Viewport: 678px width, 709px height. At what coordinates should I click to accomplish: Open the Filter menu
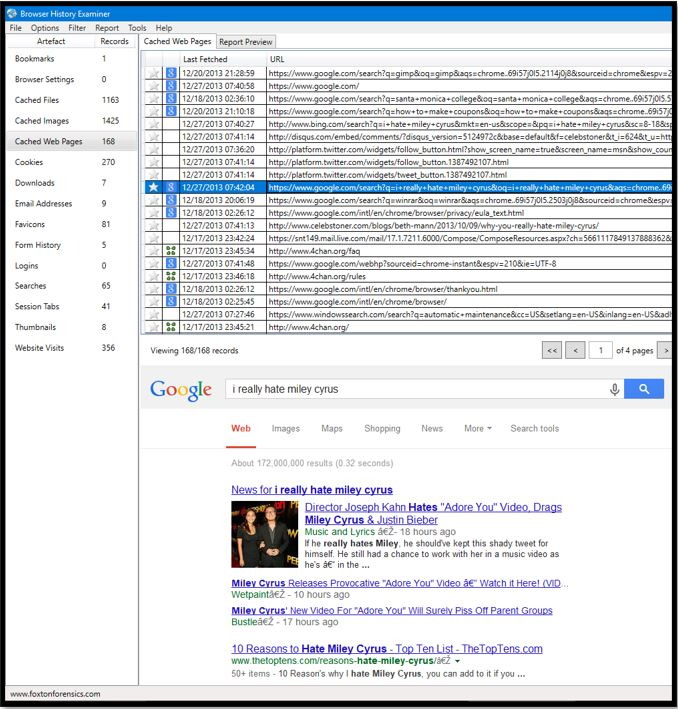(77, 28)
